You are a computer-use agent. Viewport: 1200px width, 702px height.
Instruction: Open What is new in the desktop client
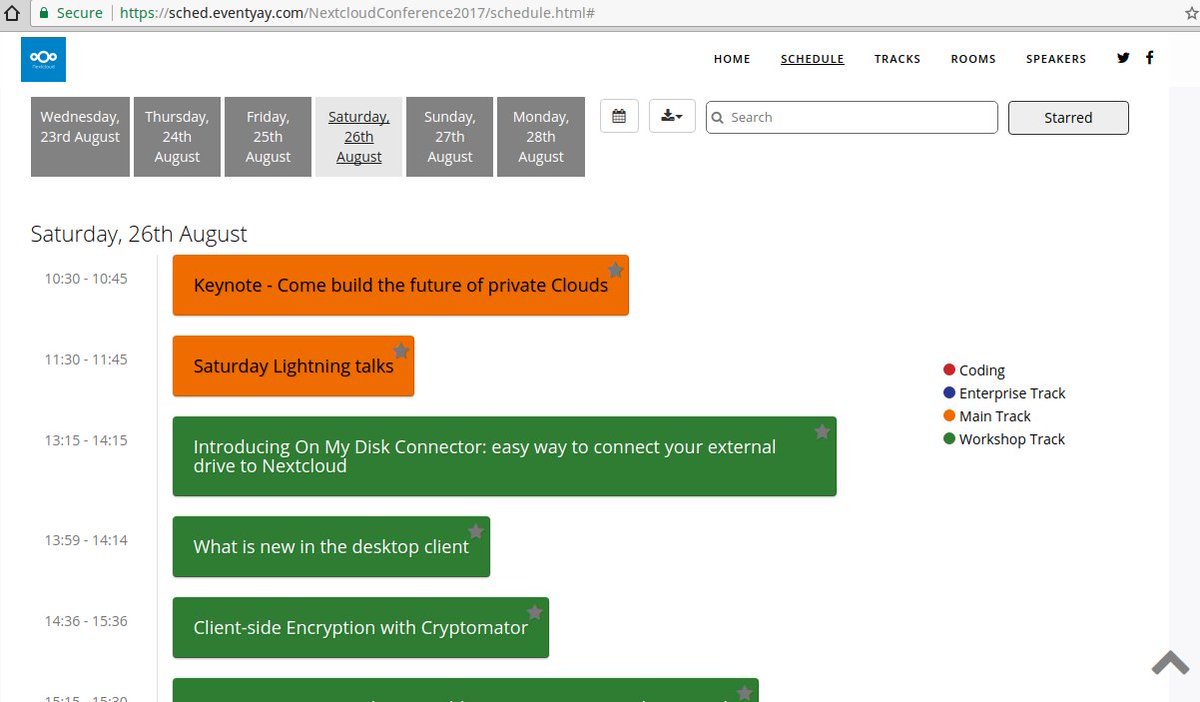point(331,546)
